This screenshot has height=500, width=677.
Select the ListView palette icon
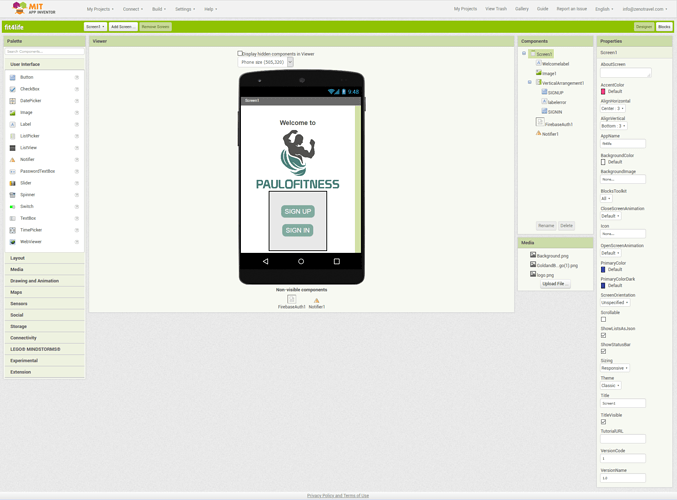[13, 148]
